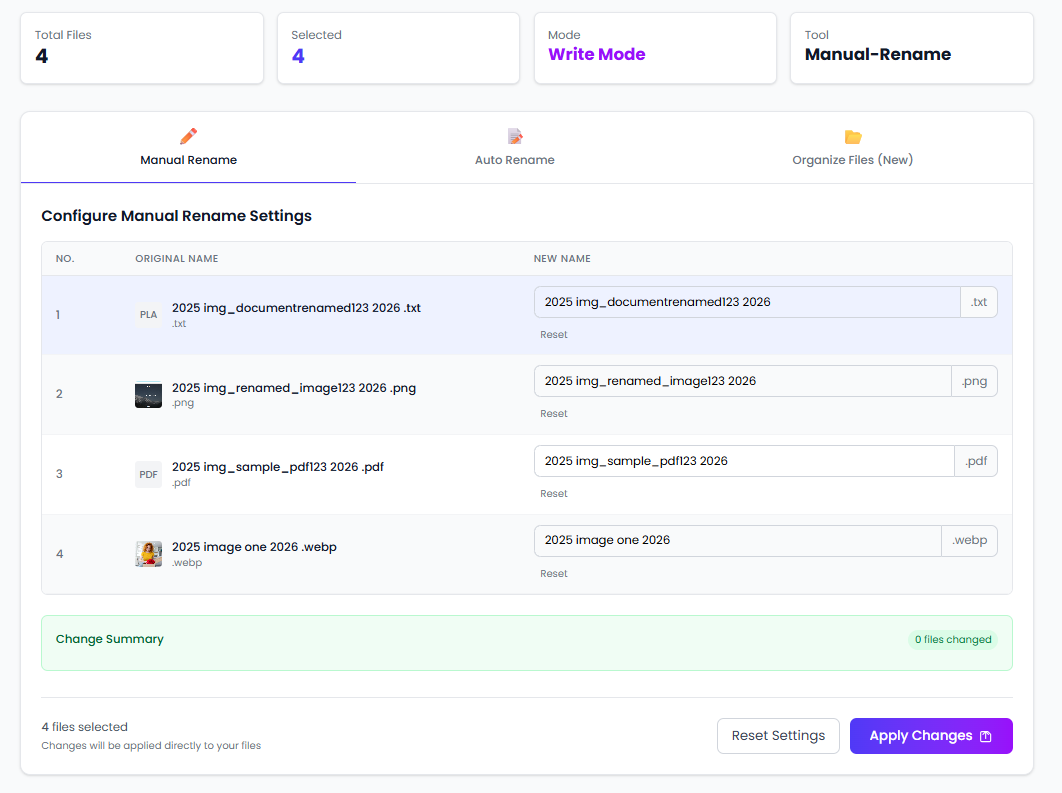This screenshot has height=793, width=1062.
Task: Click the PLA text file icon in row 1
Action: coord(148,314)
